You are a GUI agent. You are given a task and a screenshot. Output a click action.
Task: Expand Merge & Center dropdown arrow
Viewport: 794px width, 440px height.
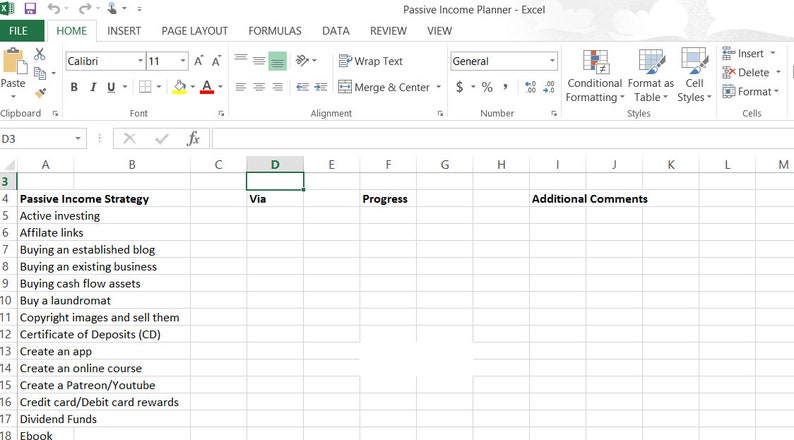point(438,87)
